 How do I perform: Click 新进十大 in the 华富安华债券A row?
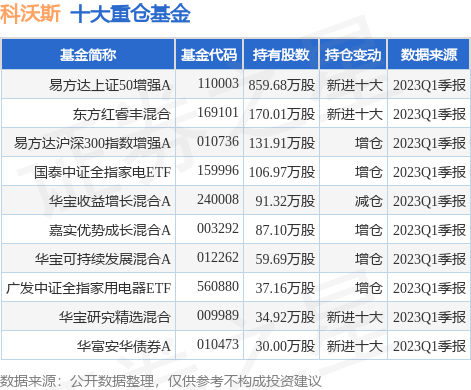click(x=354, y=346)
